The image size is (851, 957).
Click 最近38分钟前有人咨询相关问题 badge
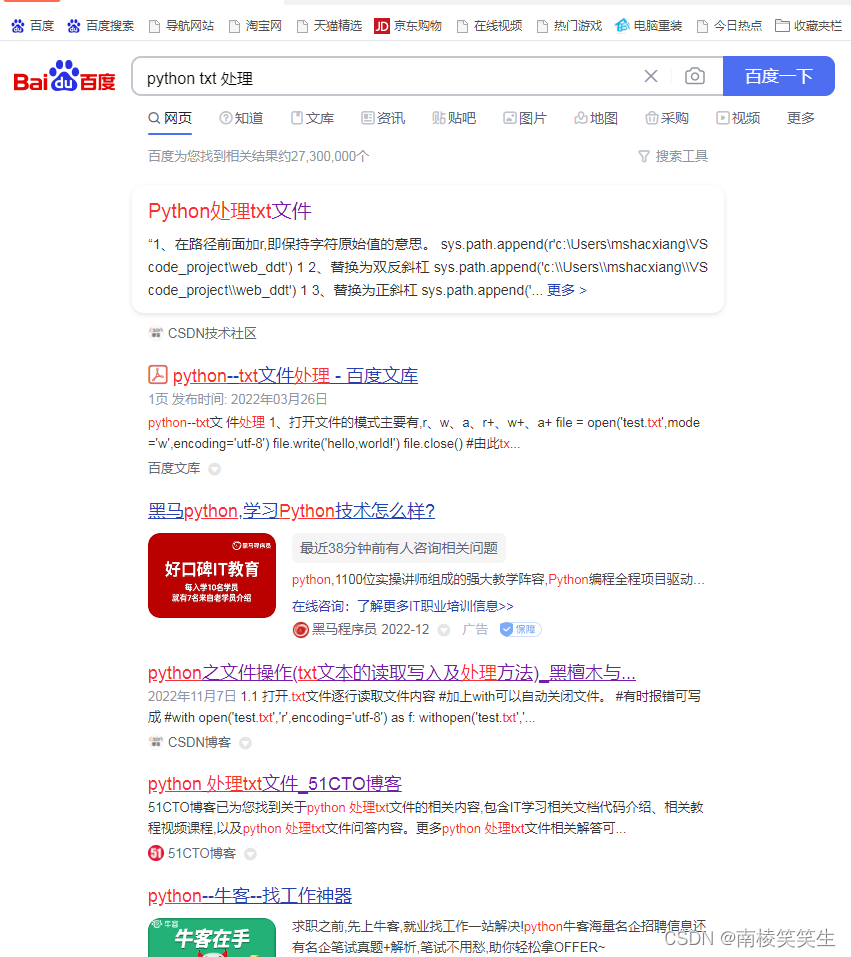pos(399,548)
